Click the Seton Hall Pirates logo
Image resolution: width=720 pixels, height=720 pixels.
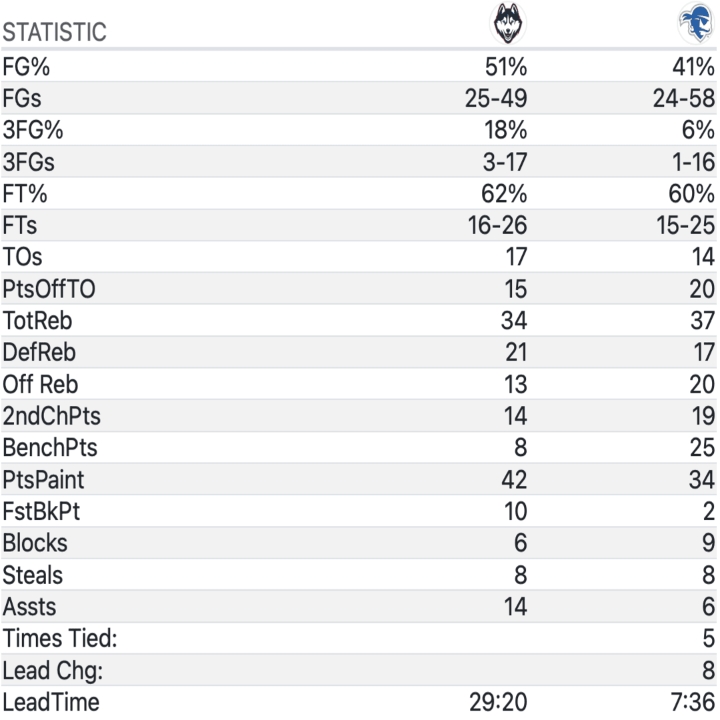(x=696, y=23)
